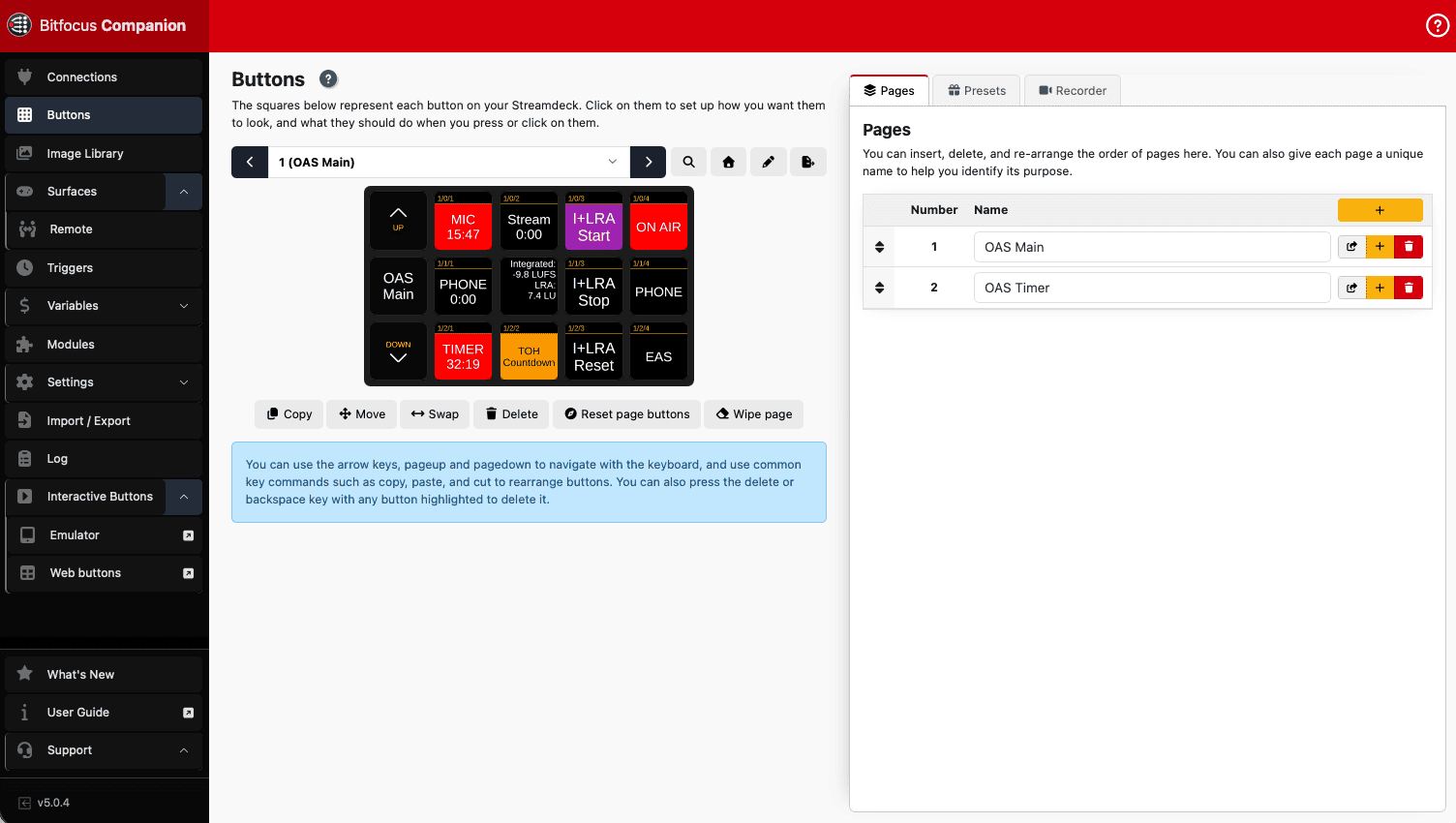Add new page with yellow header plus button
This screenshot has height=823, width=1456.
1380,210
